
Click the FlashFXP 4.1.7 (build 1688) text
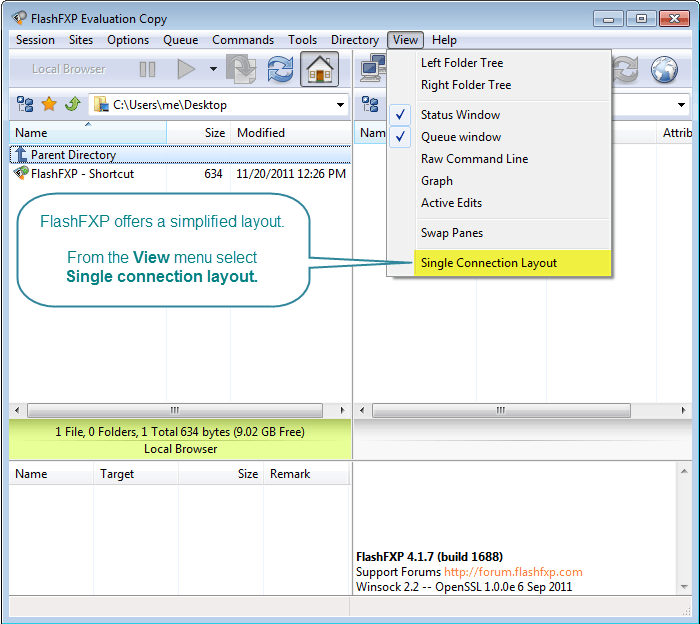pos(429,557)
